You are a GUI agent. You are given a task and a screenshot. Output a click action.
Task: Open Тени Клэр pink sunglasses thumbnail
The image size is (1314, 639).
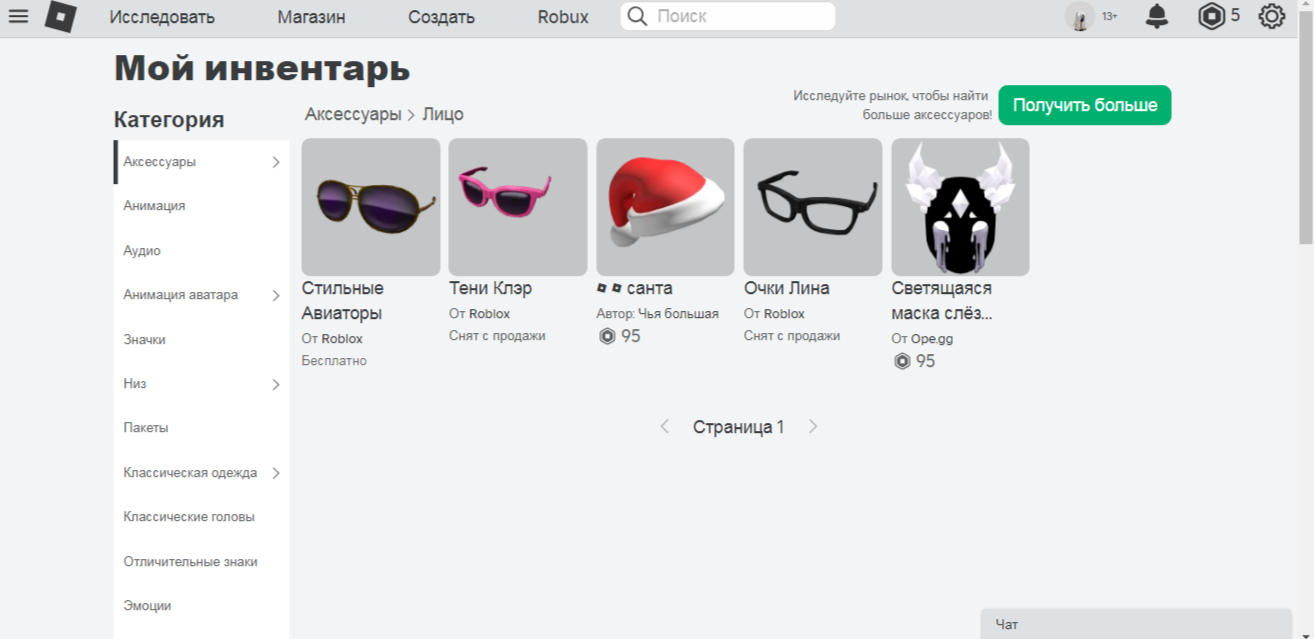518,207
